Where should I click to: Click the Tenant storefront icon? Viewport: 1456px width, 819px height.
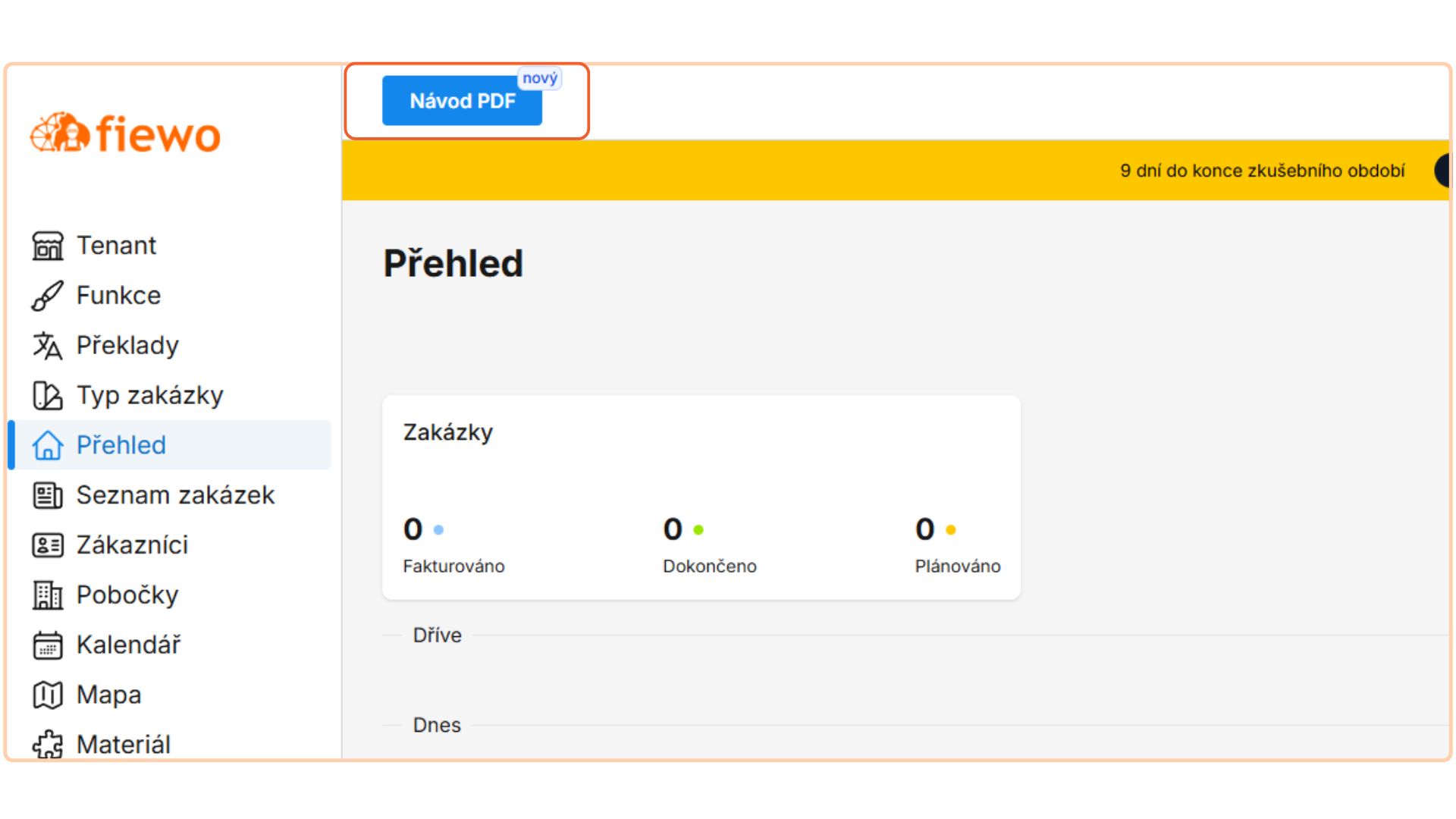48,246
